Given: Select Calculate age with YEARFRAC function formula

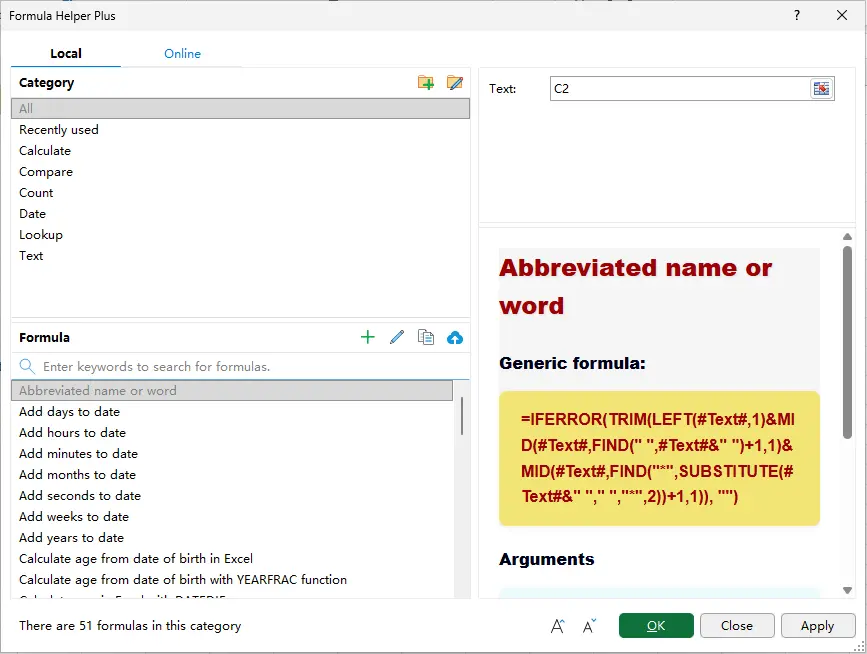Looking at the screenshot, I should (x=232, y=579).
